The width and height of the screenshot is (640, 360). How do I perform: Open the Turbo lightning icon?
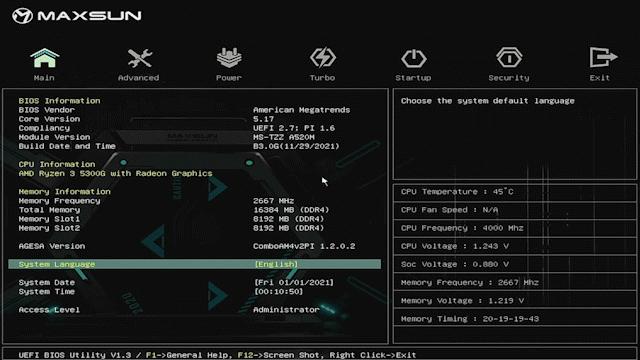(322, 58)
